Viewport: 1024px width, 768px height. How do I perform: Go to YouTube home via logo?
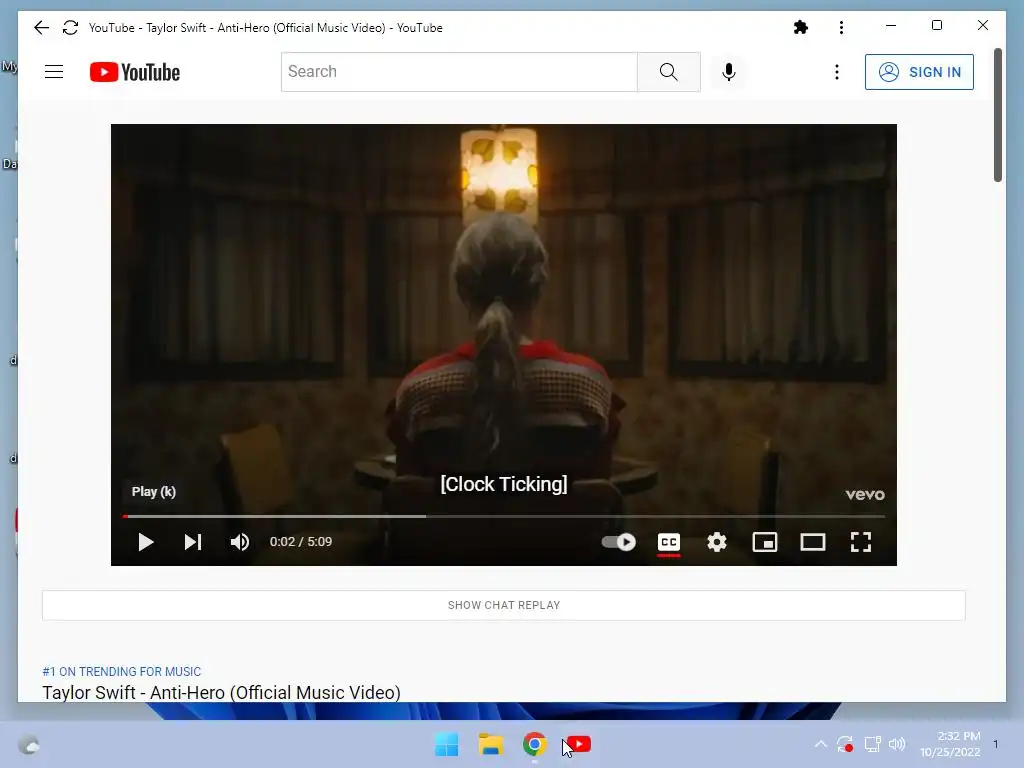(135, 72)
